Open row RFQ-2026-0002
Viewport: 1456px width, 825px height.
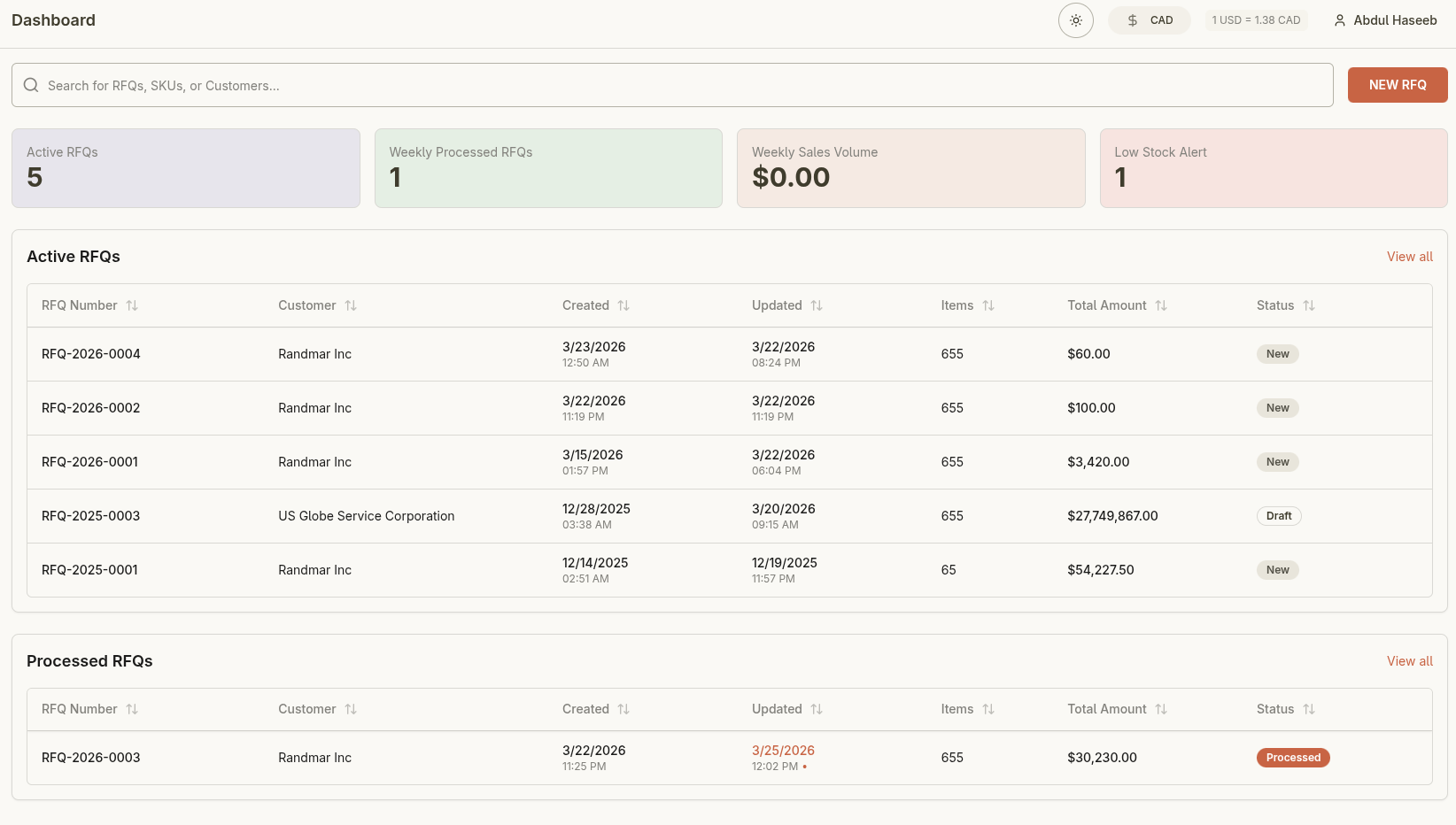tap(730, 408)
